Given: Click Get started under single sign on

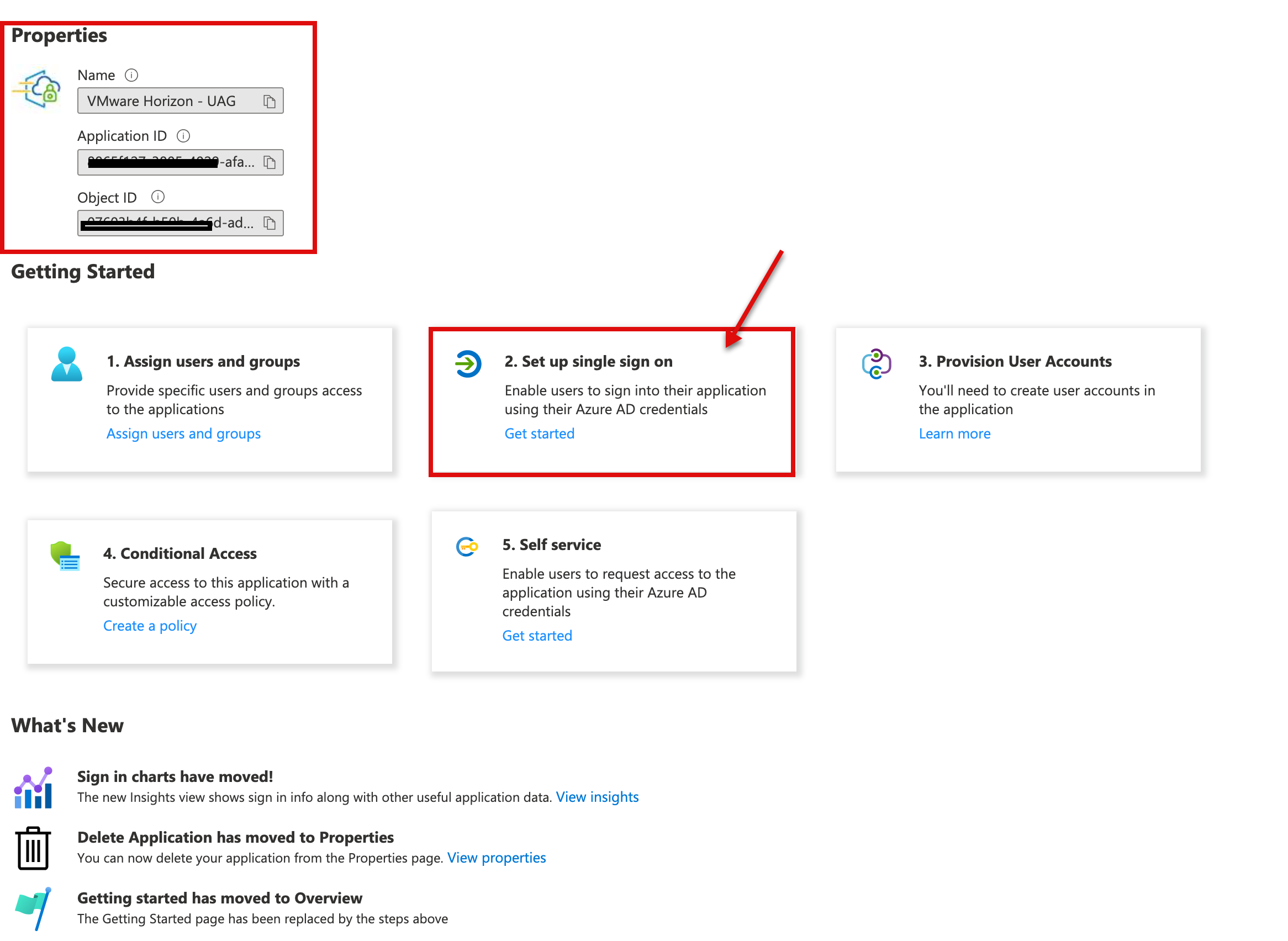Looking at the screenshot, I should [540, 434].
